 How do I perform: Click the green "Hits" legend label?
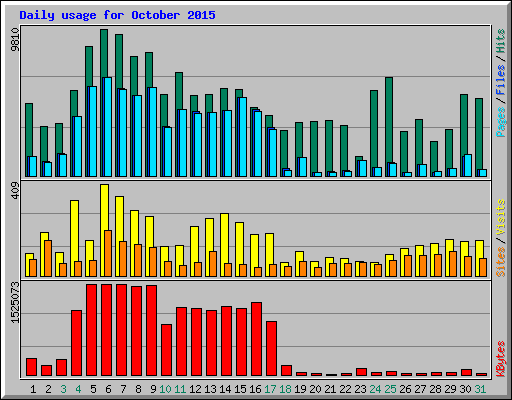pyautogui.click(x=500, y=41)
